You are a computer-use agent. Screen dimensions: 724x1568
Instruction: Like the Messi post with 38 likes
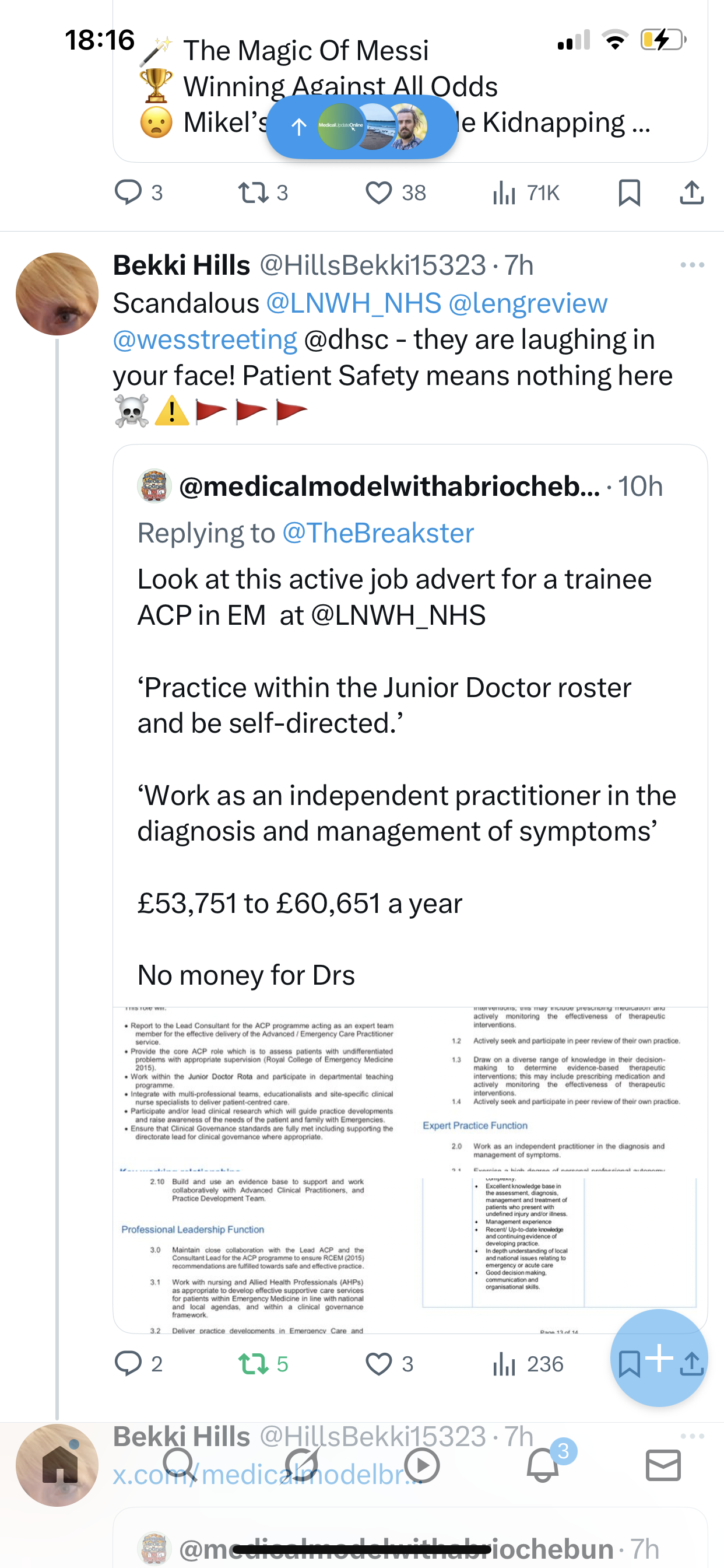378,193
